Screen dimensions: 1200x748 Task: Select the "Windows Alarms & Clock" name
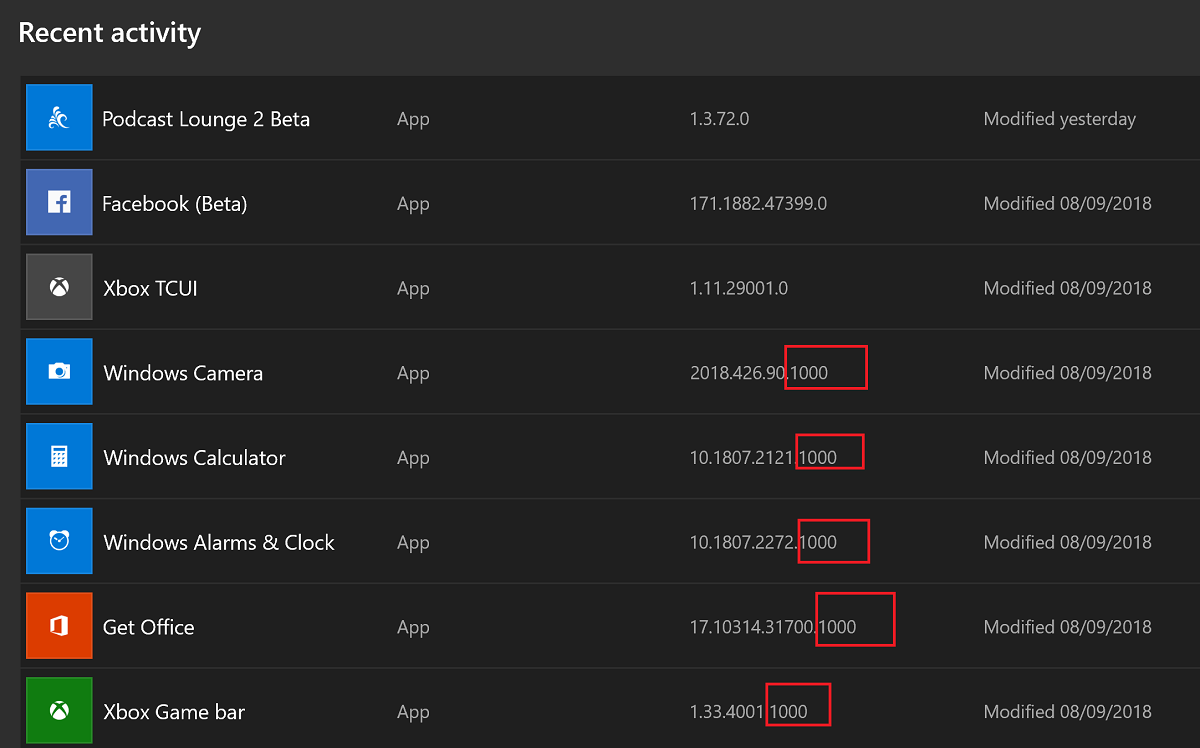[219, 543]
